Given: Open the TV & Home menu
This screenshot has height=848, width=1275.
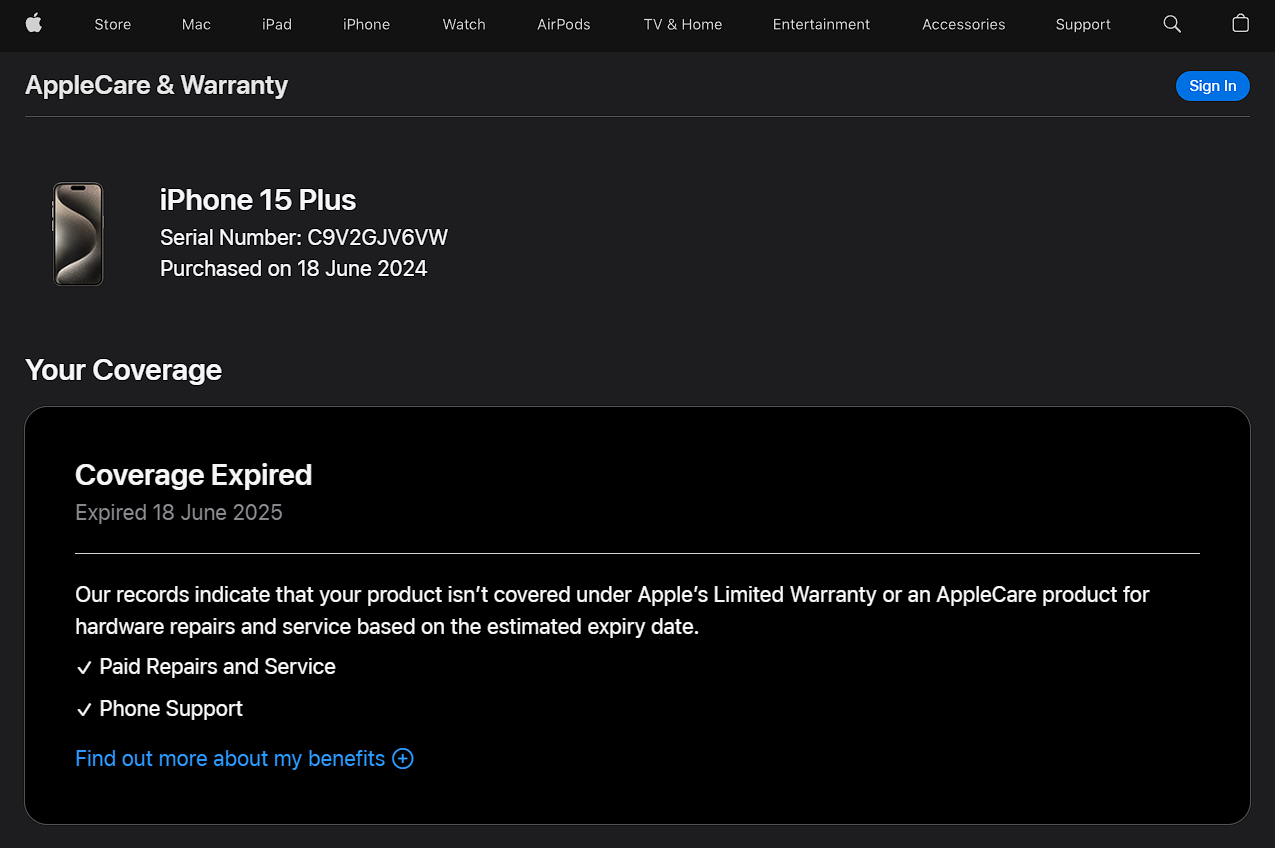Looking at the screenshot, I should click(682, 24).
